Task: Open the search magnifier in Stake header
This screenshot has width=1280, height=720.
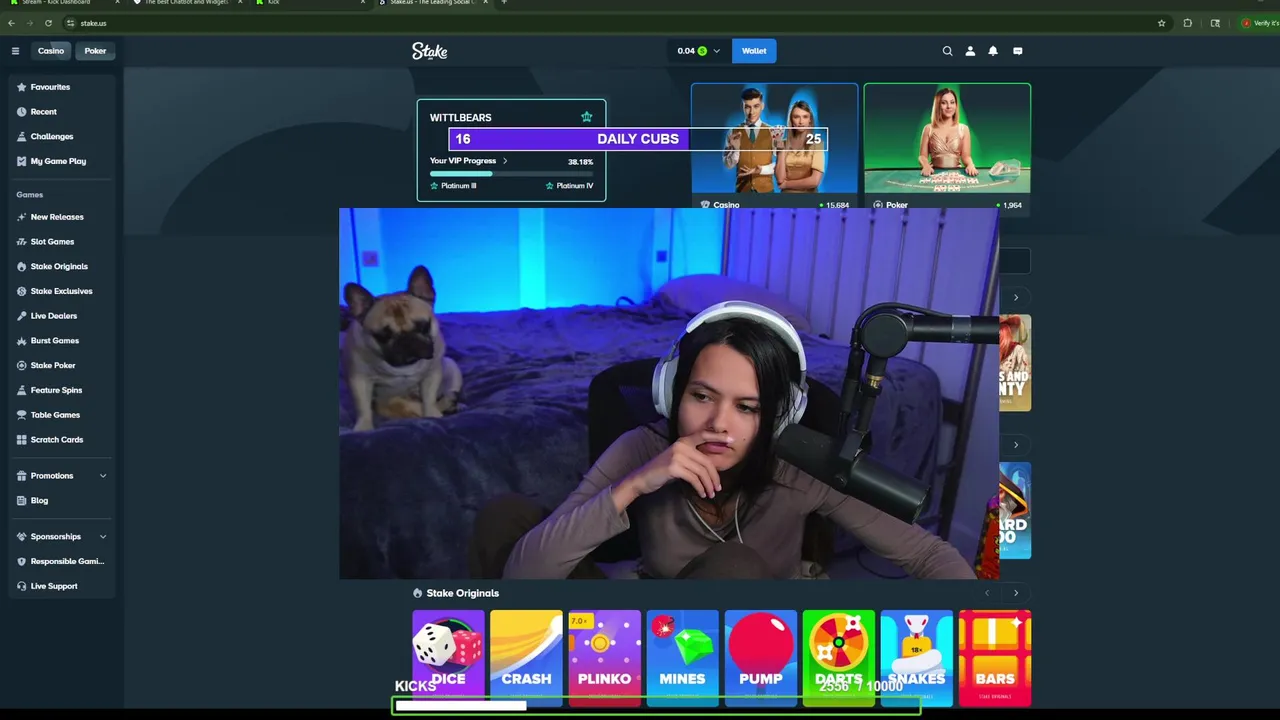Action: click(947, 51)
